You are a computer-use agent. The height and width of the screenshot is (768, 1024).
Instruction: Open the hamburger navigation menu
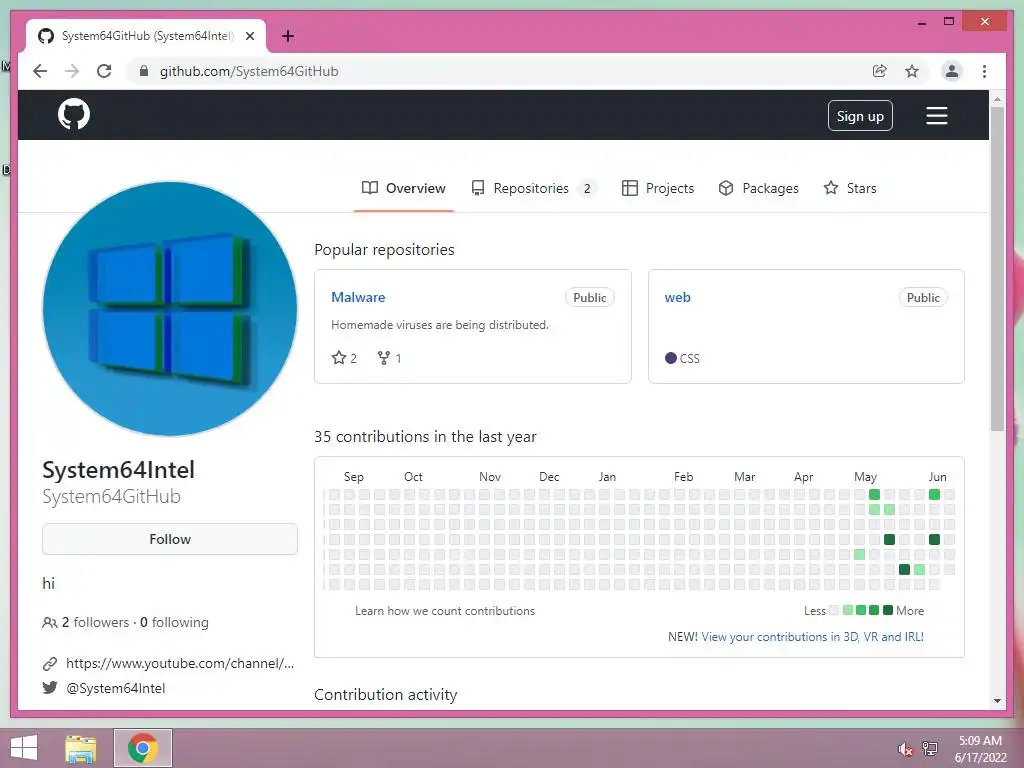936,116
